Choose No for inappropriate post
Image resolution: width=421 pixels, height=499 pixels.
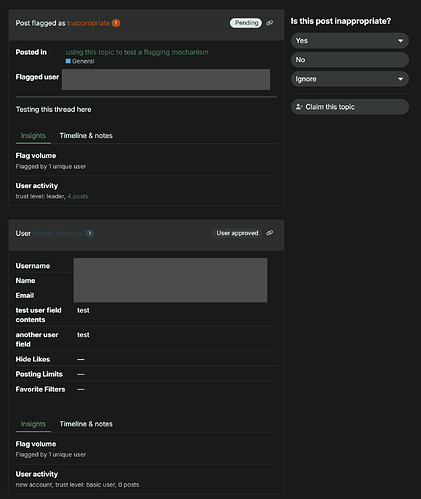(x=350, y=60)
